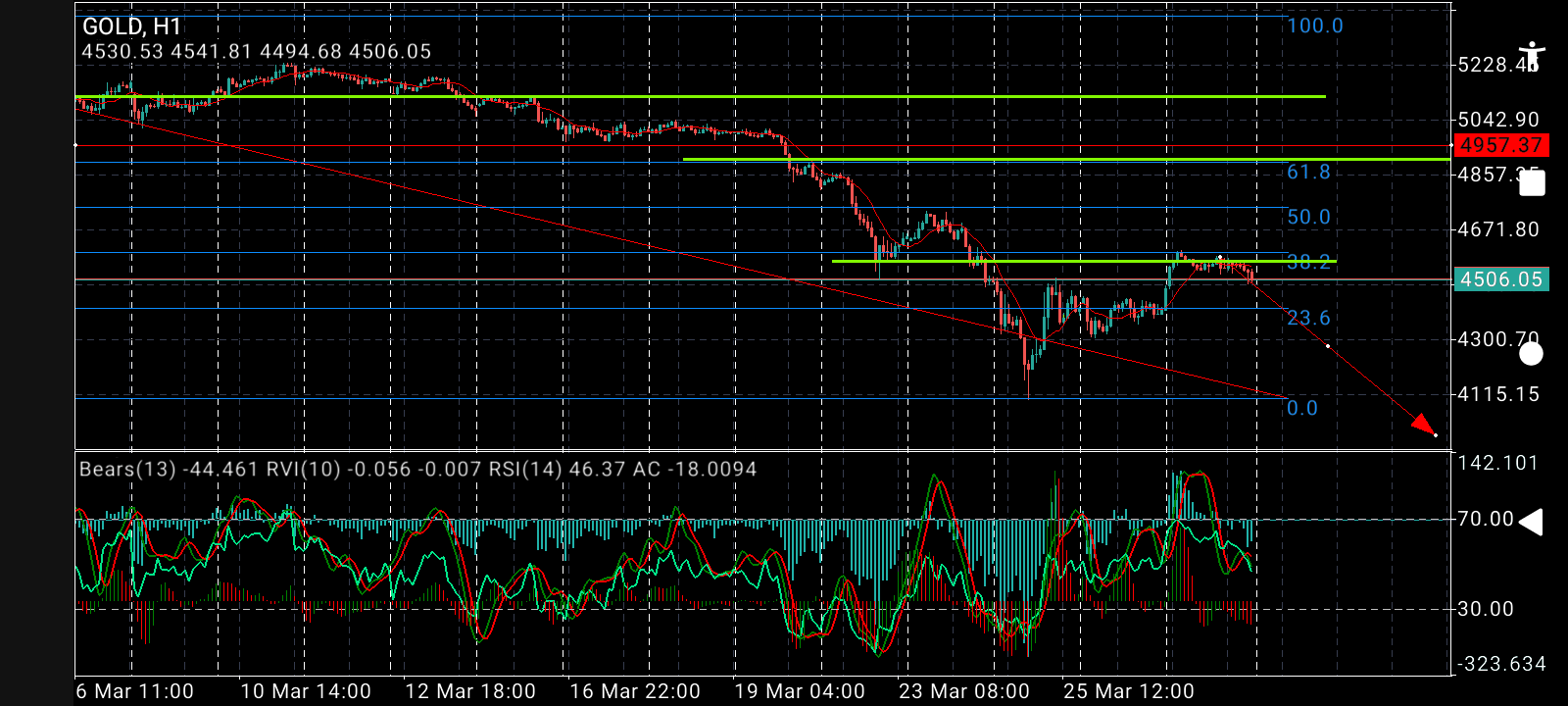Tap the -323.634 indicator axis value

coord(1502,664)
